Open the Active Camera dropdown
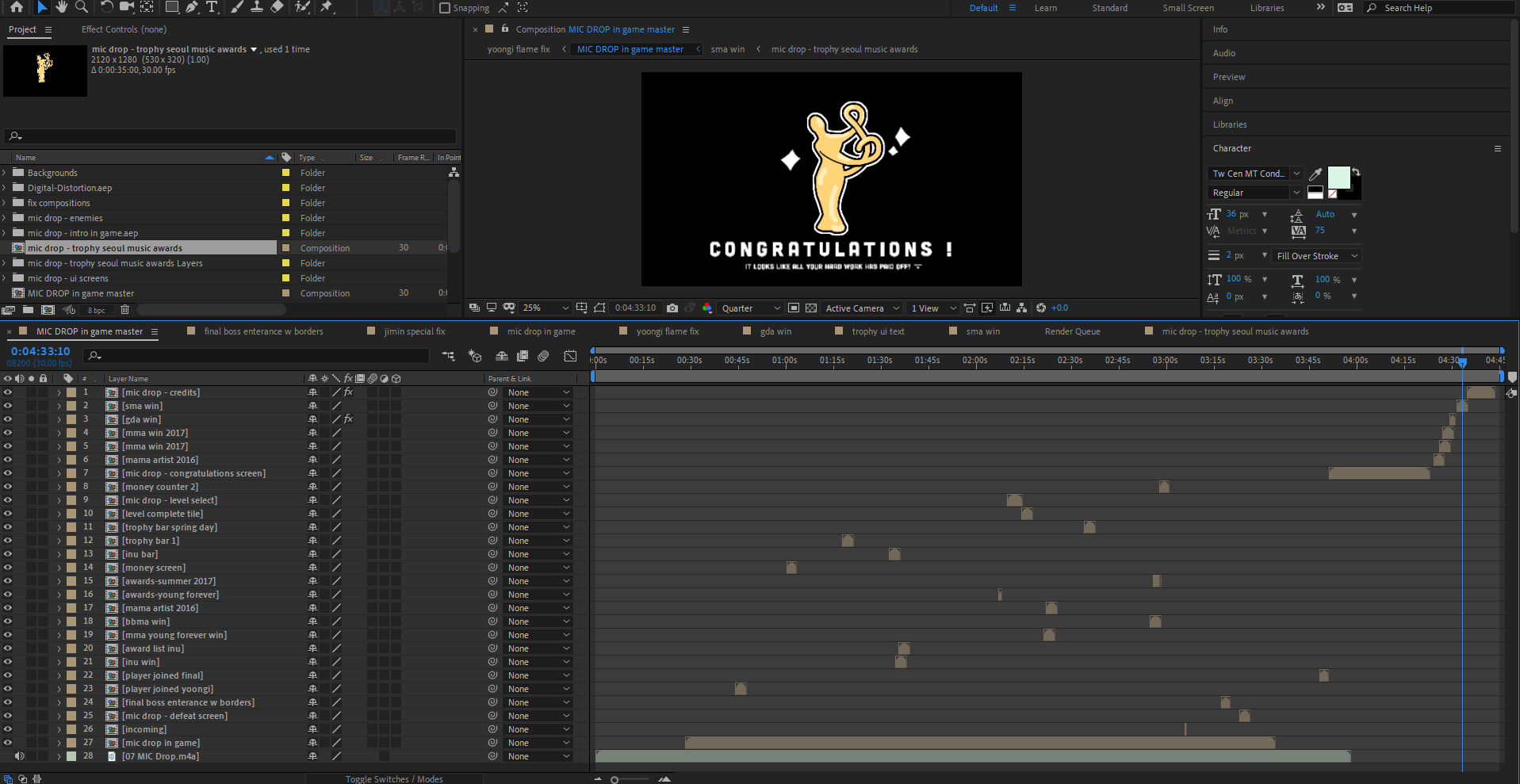The height and width of the screenshot is (784, 1520). [863, 308]
